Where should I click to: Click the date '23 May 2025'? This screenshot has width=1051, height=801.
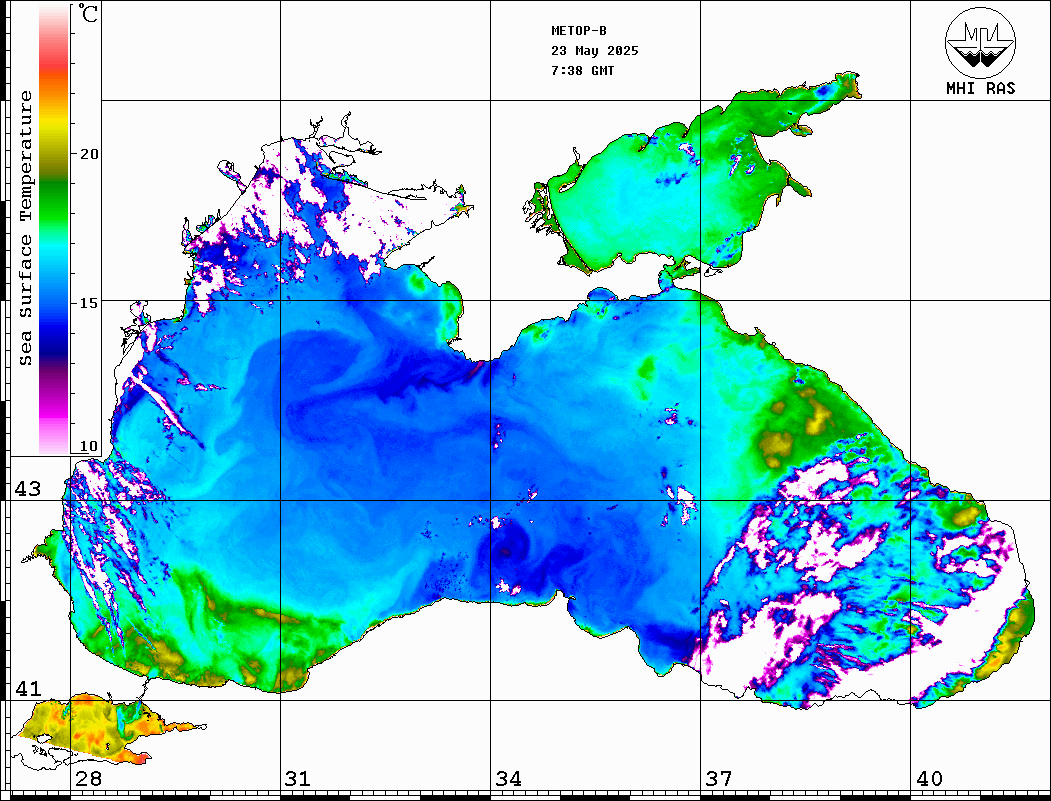click(595, 51)
